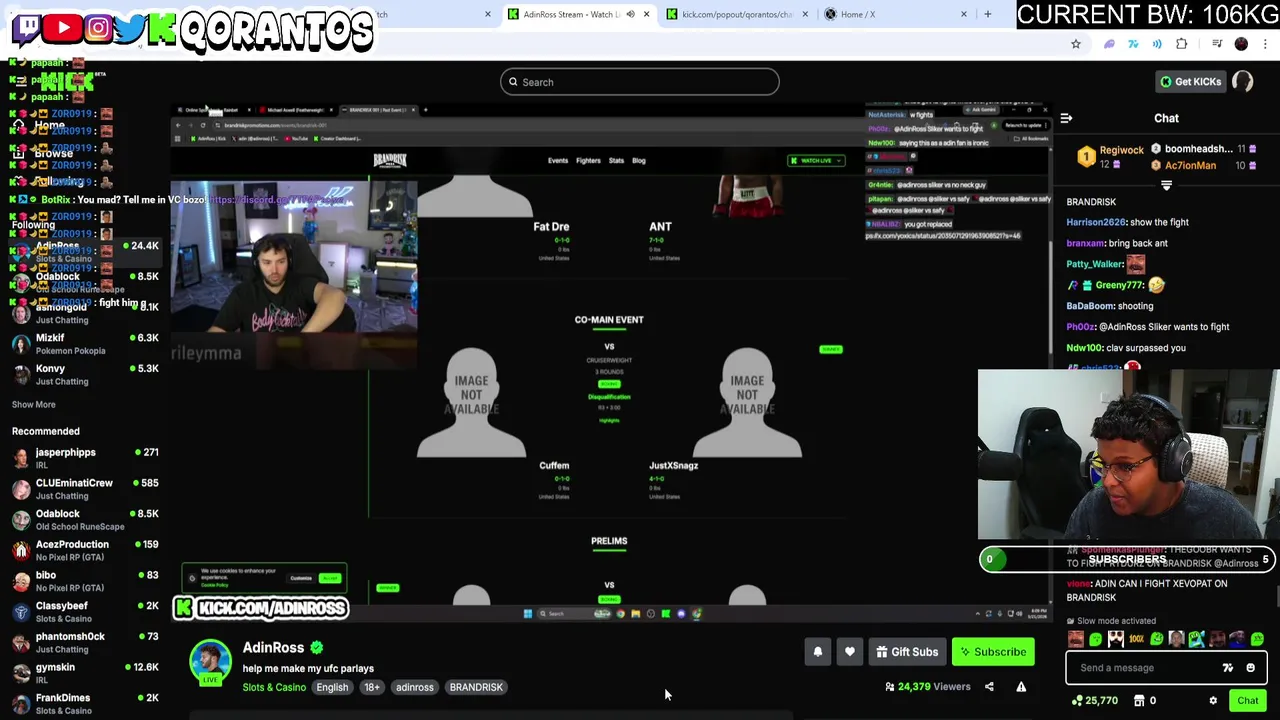Click the 7TV extension icon in toolbar
The image size is (1280, 720).
click(1133, 44)
